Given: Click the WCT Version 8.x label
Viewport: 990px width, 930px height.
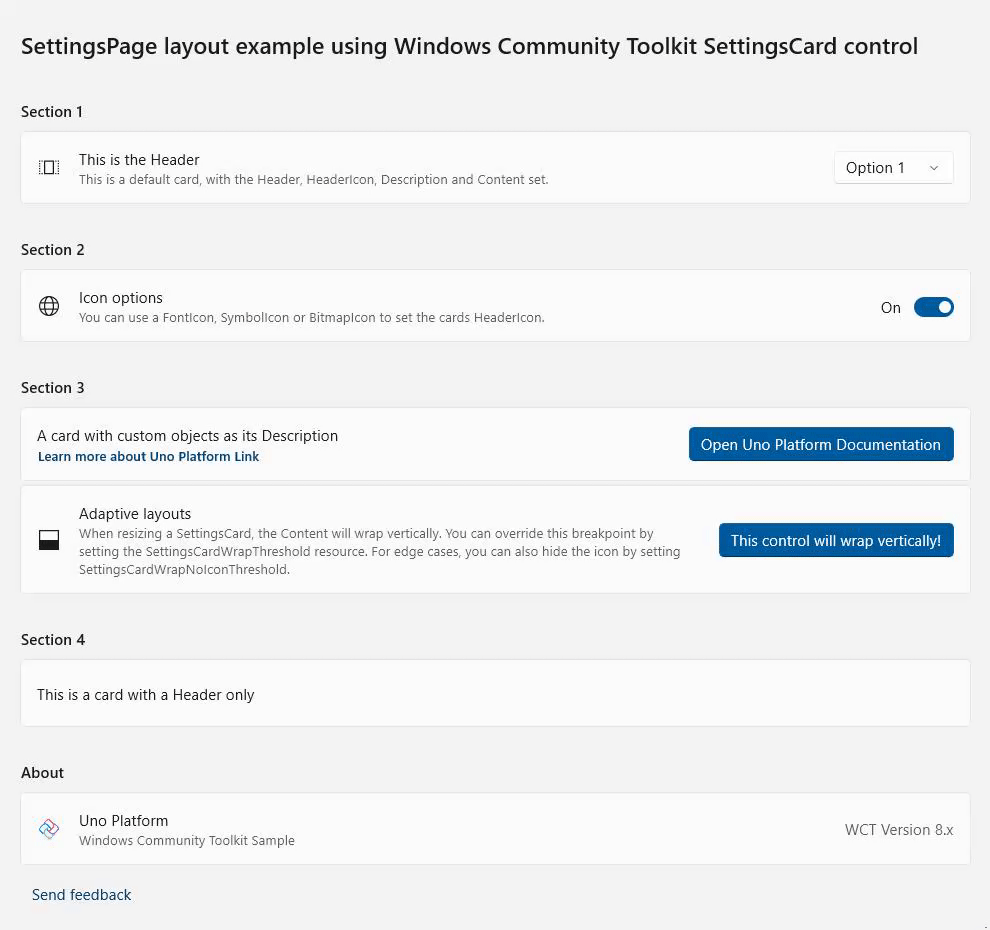Looking at the screenshot, I should [899, 829].
